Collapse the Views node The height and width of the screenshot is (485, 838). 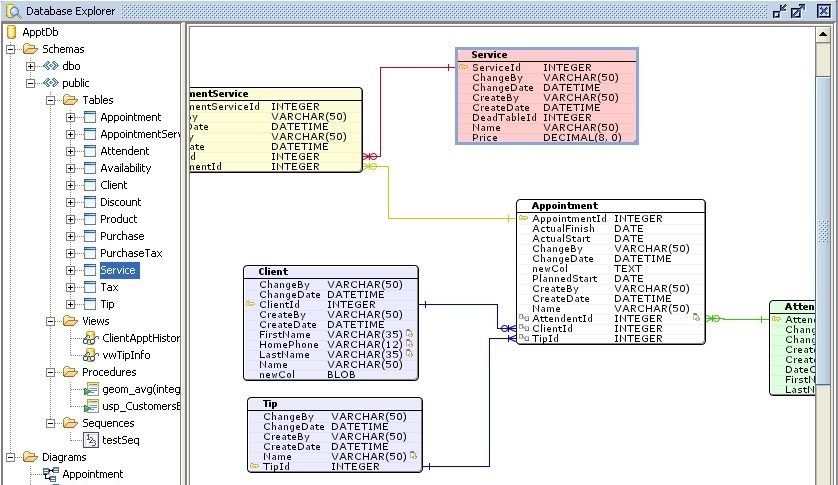pos(50,321)
